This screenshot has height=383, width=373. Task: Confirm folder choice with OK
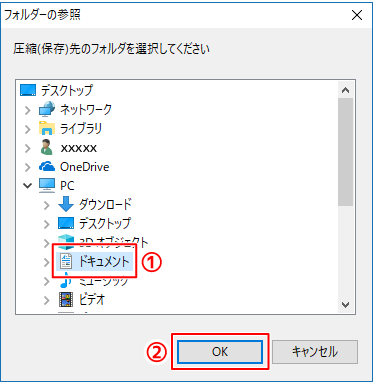coord(220,352)
